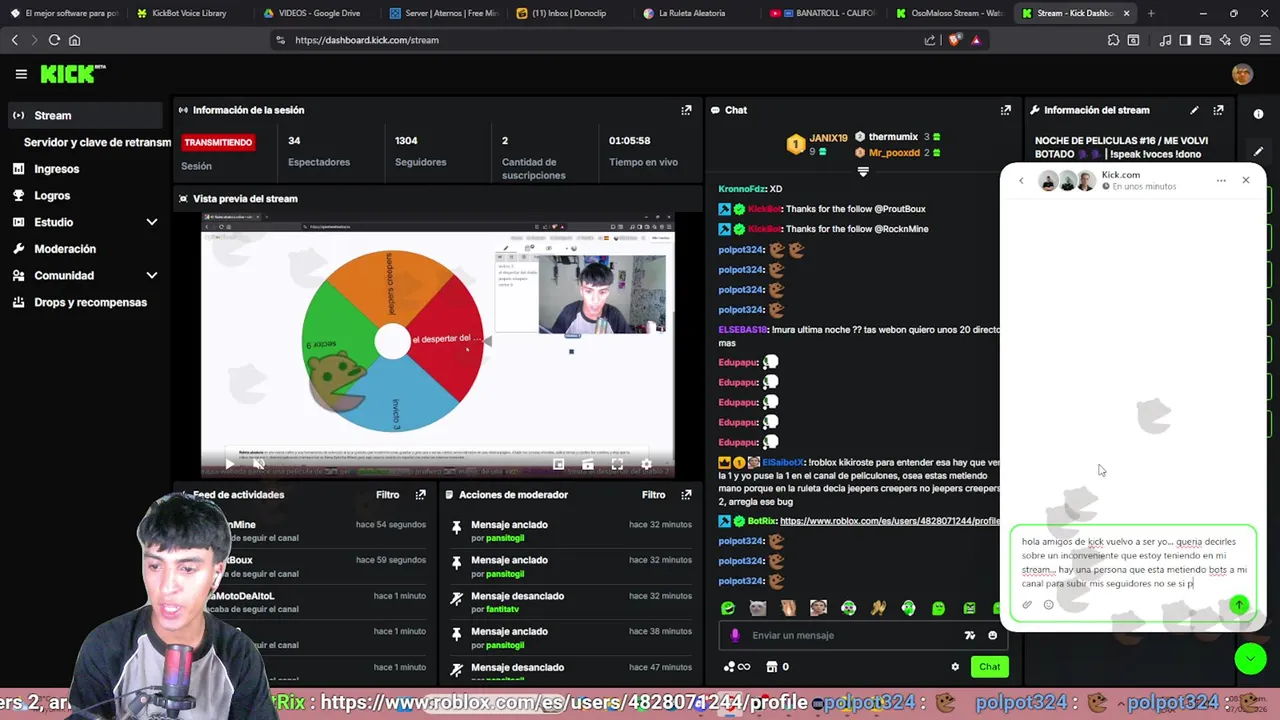Click fantitatv in Mensaje desanclado row
The width and height of the screenshot is (1280, 720).
(502, 609)
